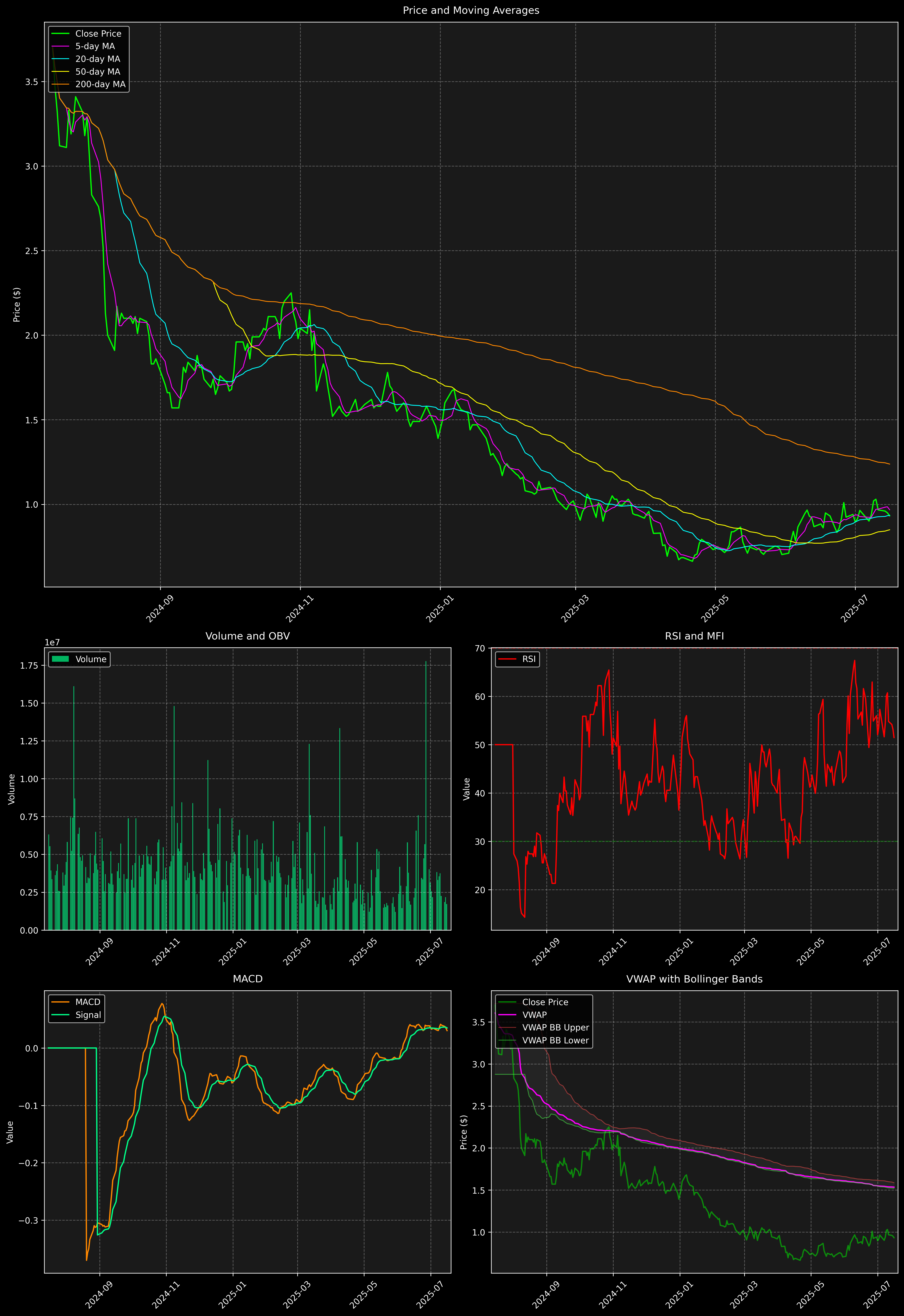The width and height of the screenshot is (904, 1316).
Task: Select the "MACD" label inside the legend box
Action: [x=88, y=1002]
